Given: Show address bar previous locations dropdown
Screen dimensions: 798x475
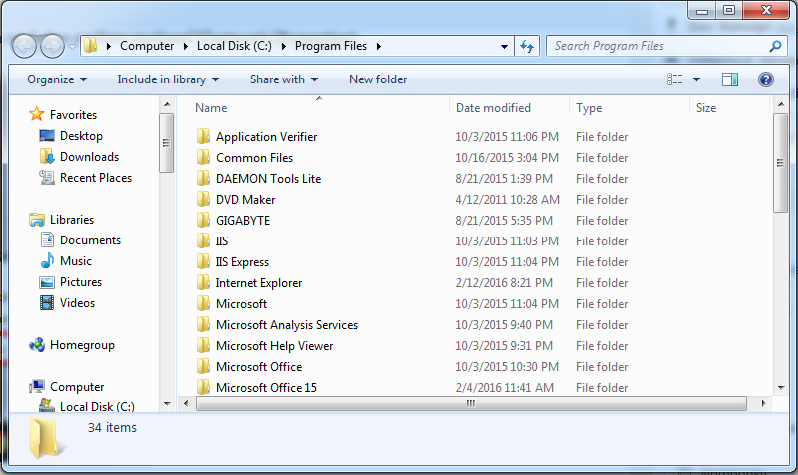Looking at the screenshot, I should coord(504,46).
